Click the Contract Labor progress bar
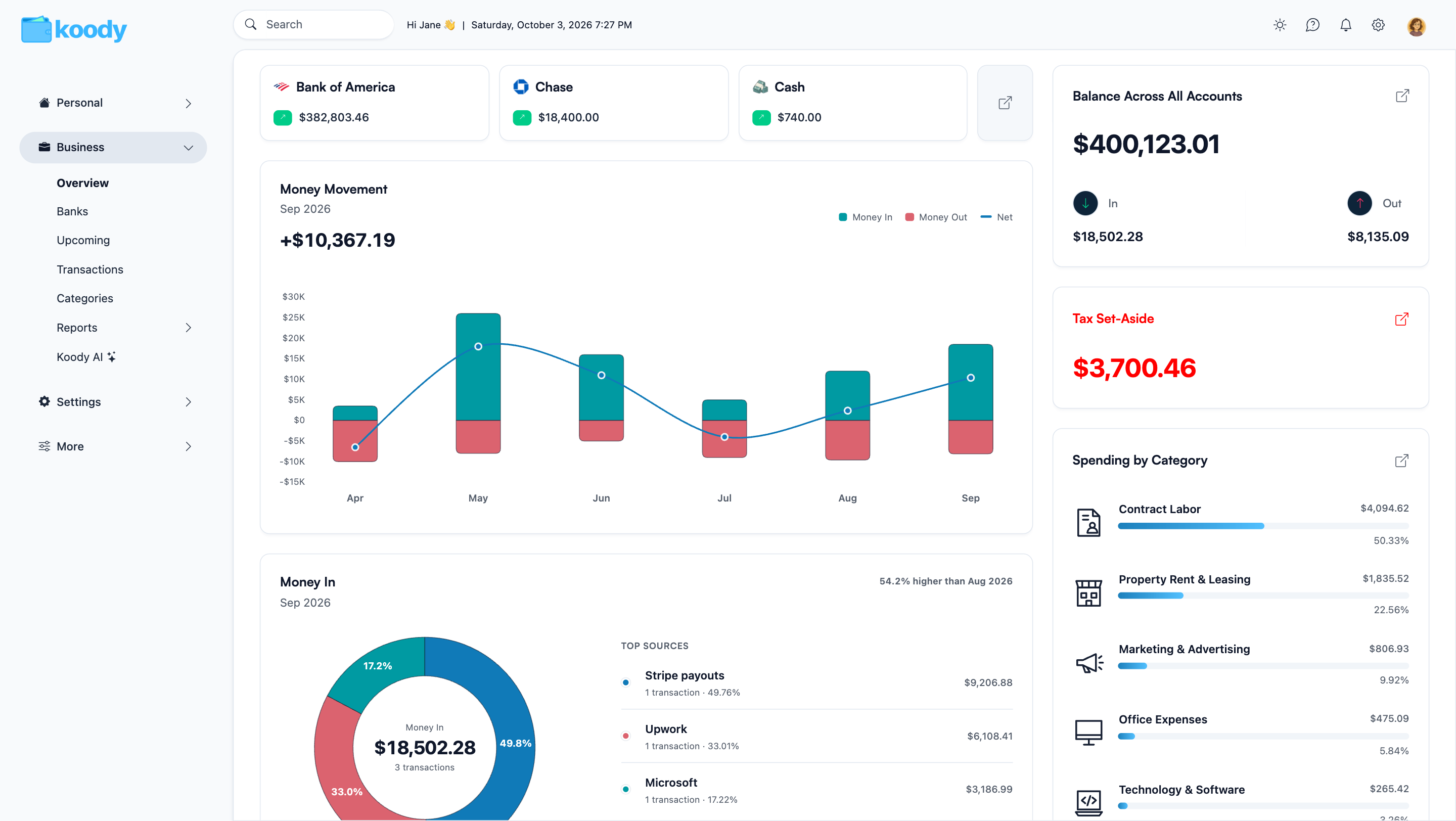Viewport: 1456px width, 821px height. (1263, 526)
